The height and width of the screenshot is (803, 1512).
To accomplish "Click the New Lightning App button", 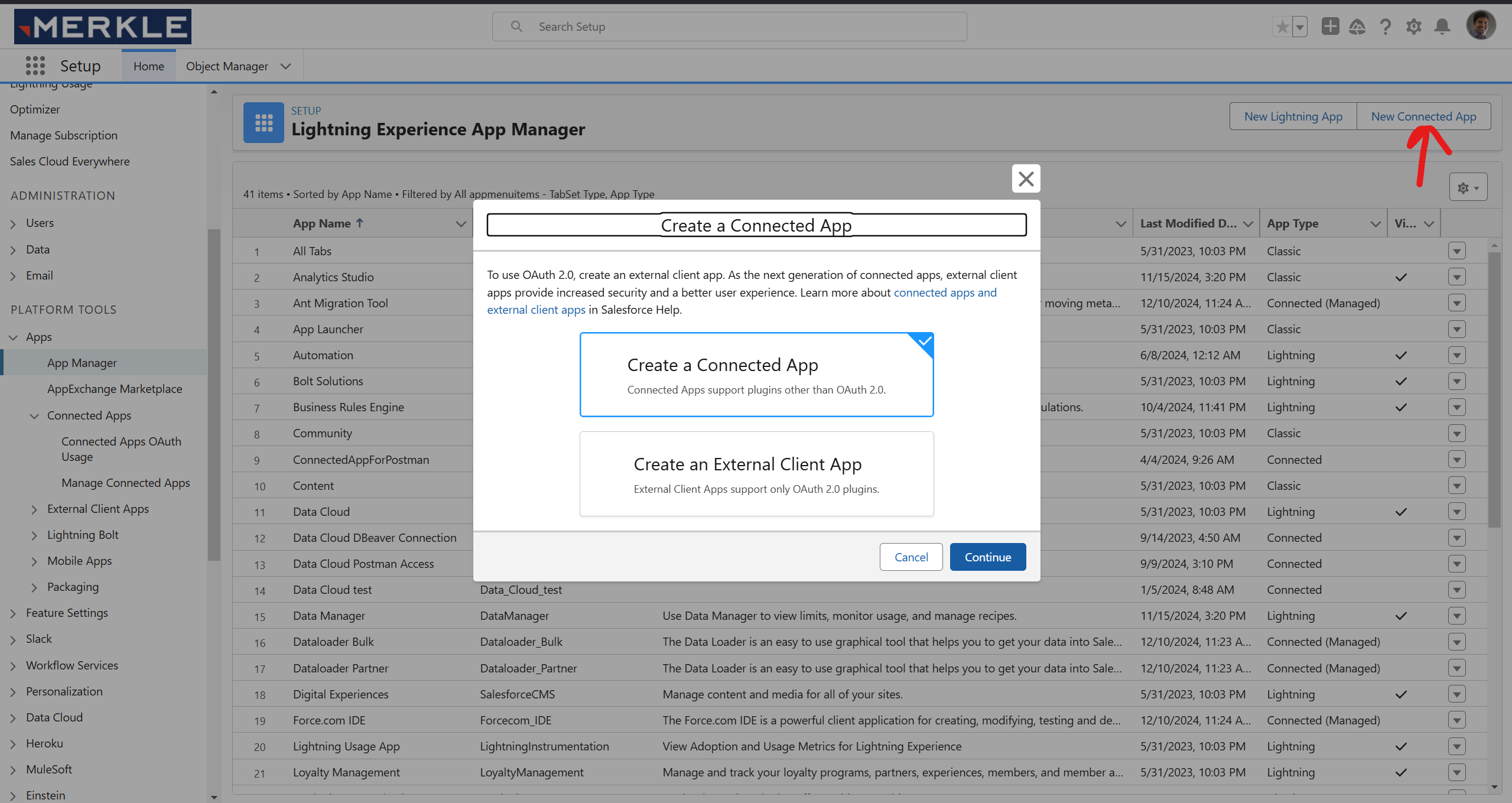I will pos(1293,116).
